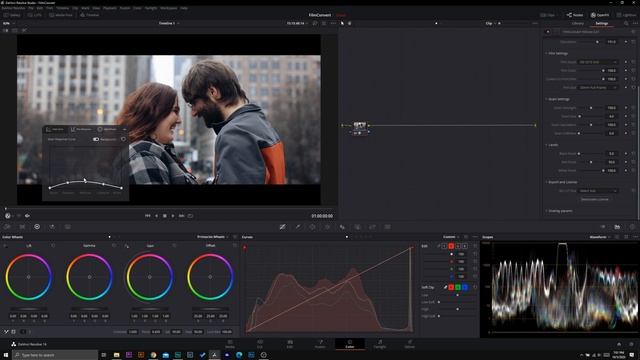
Task: Toggle Soft Clip red channel button
Action: [x=451, y=287]
